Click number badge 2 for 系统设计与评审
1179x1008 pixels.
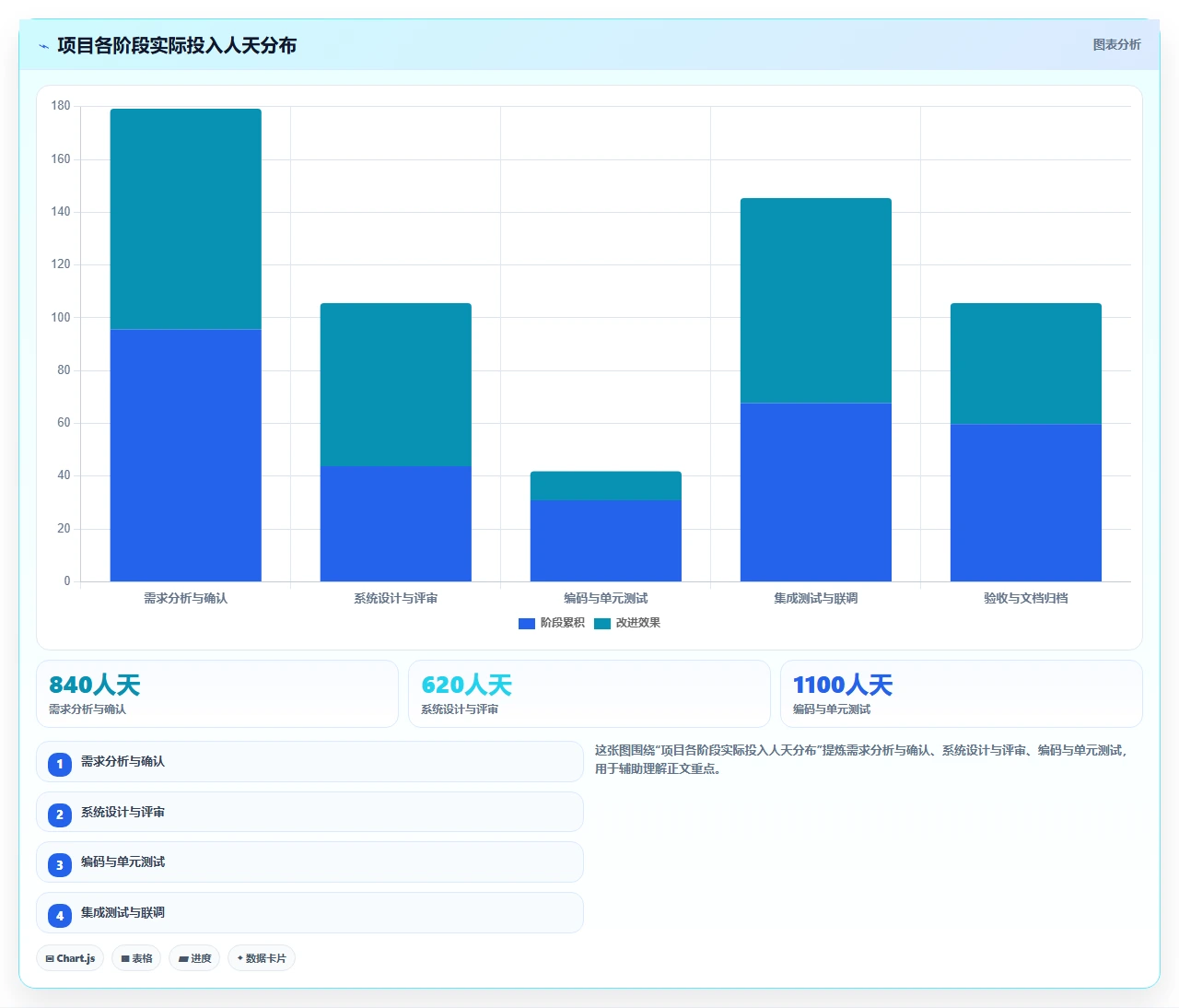pos(60,815)
